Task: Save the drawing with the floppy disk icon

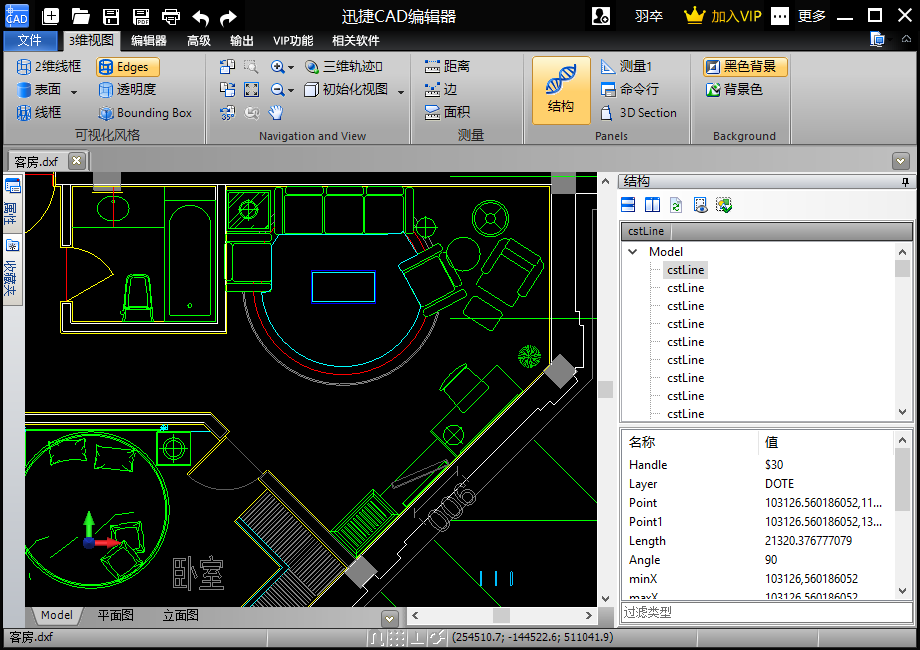Action: tap(111, 16)
